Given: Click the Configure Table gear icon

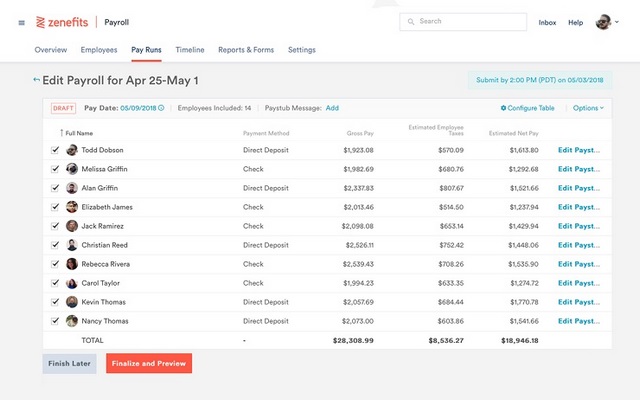Looking at the screenshot, I should tap(503, 108).
